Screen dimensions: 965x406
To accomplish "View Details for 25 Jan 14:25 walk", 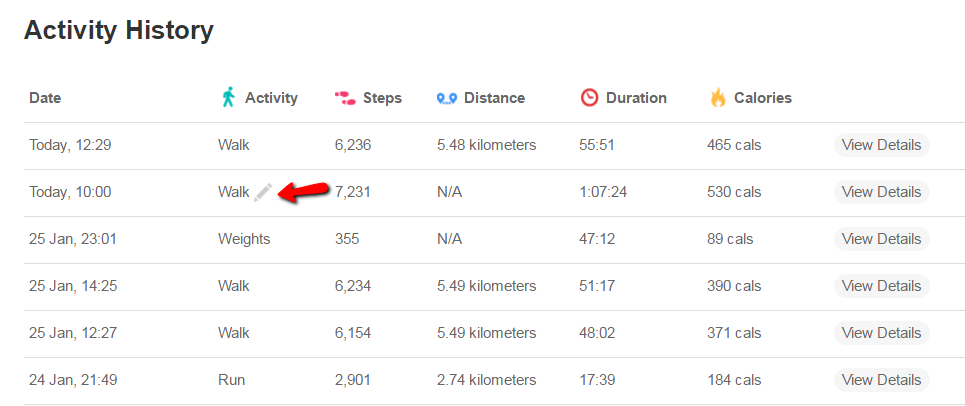I will coord(881,286).
